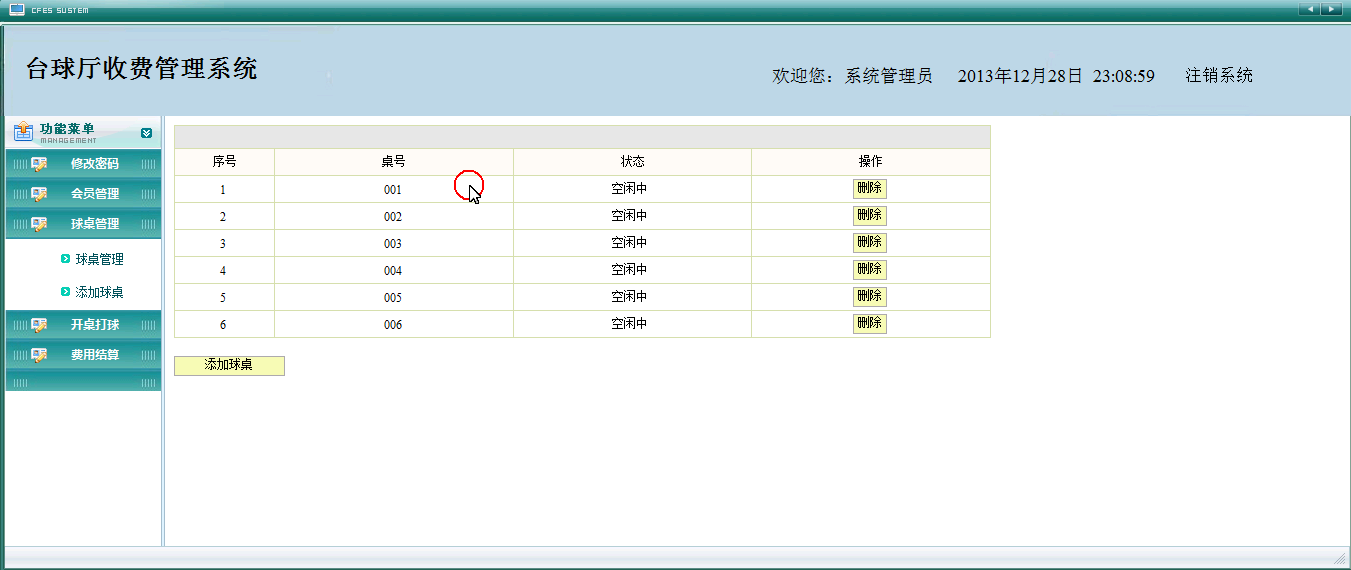Click the icon beside 会员管理

click(39, 194)
